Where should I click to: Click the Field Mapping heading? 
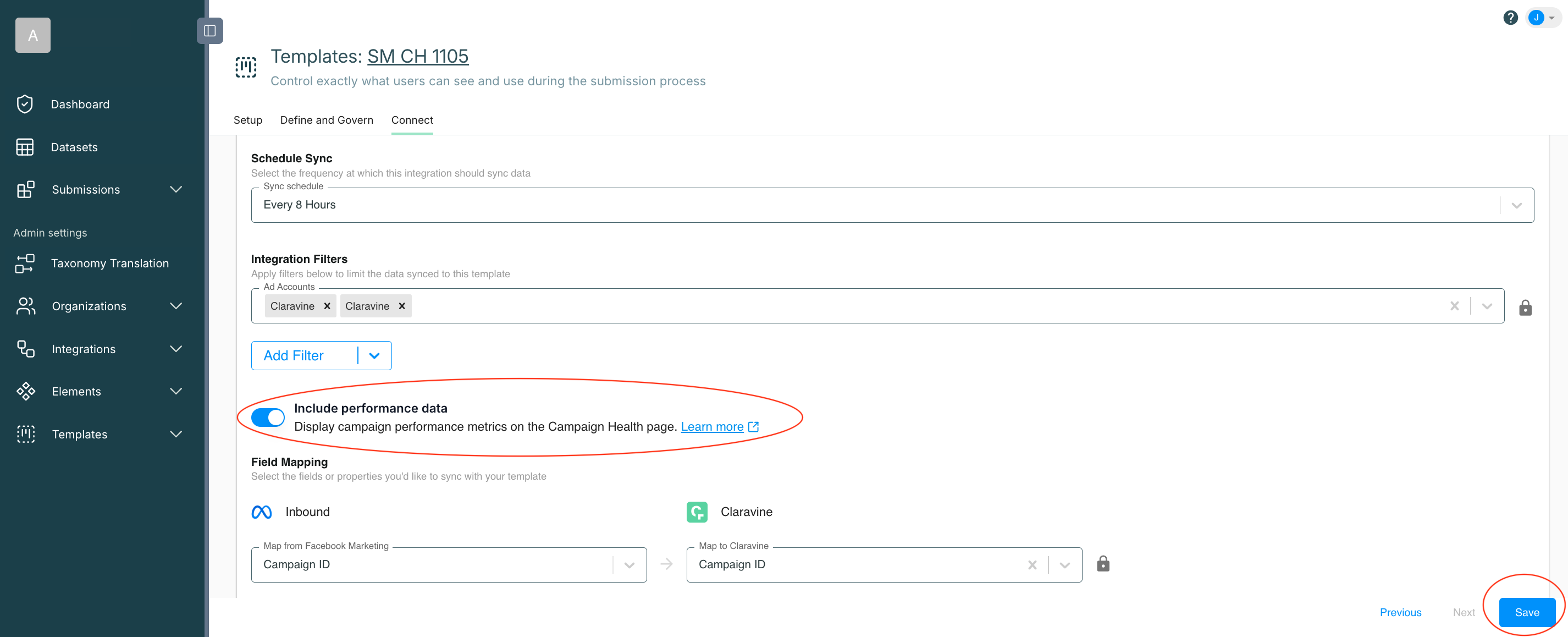pos(289,462)
